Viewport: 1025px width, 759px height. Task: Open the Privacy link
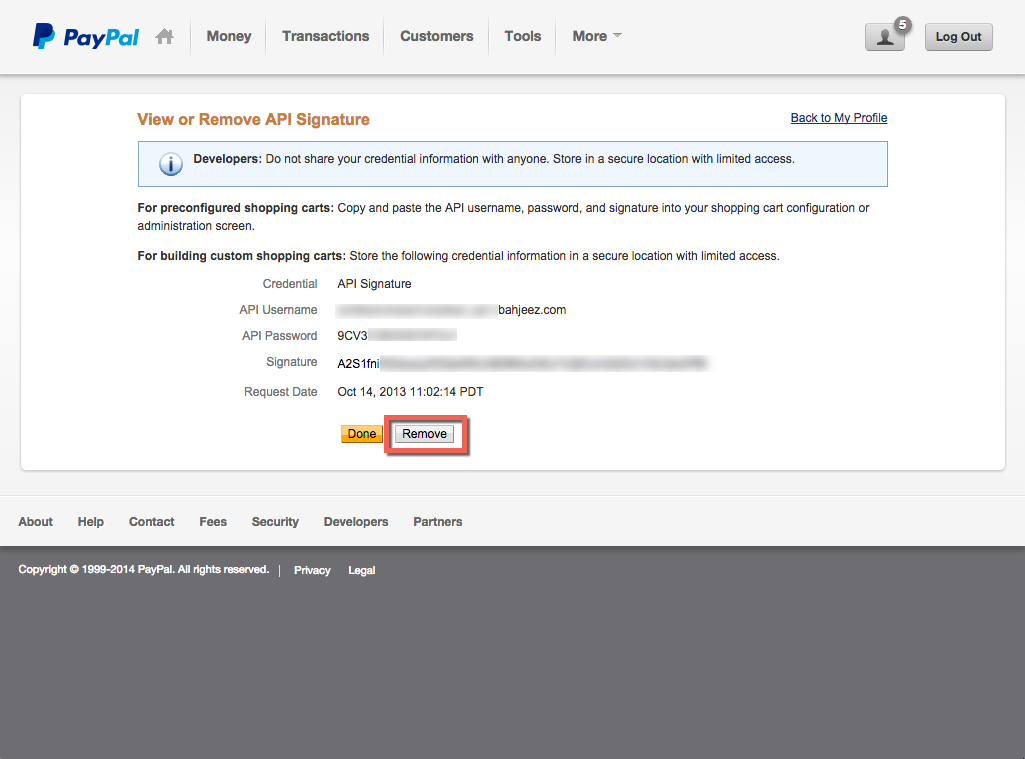312,570
